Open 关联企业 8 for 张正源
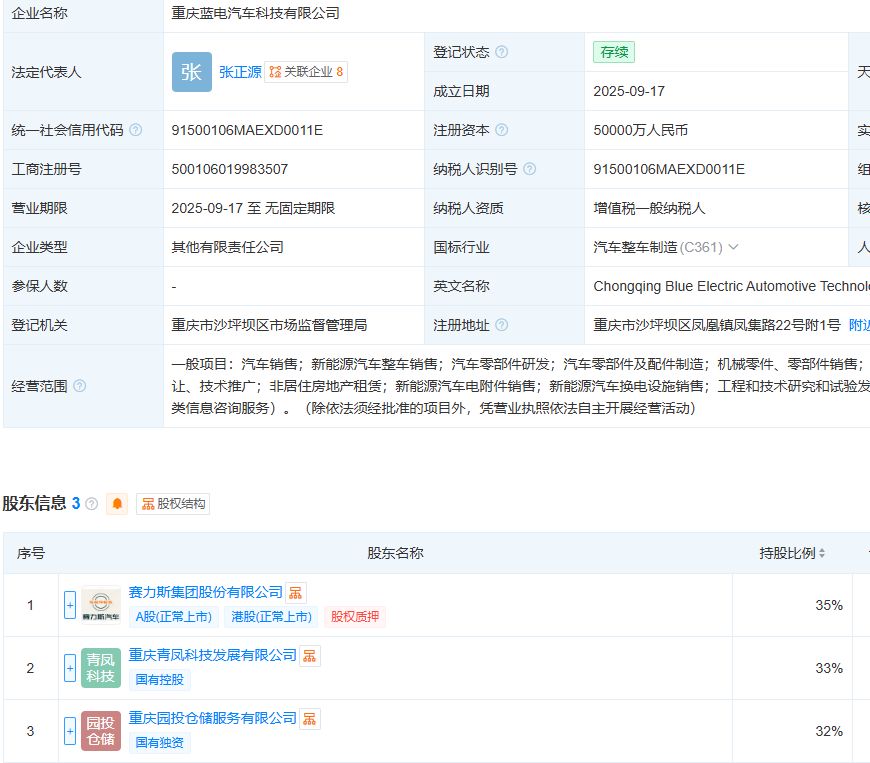The image size is (870, 763). click(x=306, y=72)
